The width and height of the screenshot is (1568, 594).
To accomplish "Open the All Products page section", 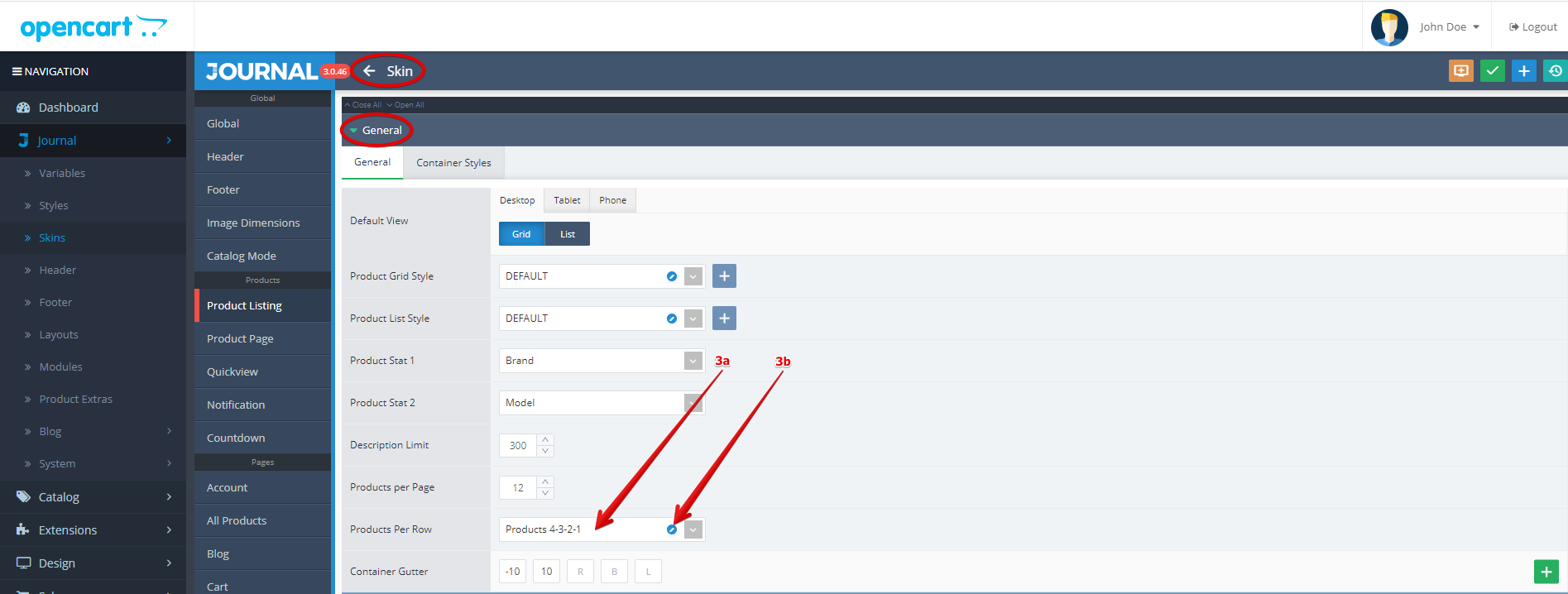I will (263, 521).
